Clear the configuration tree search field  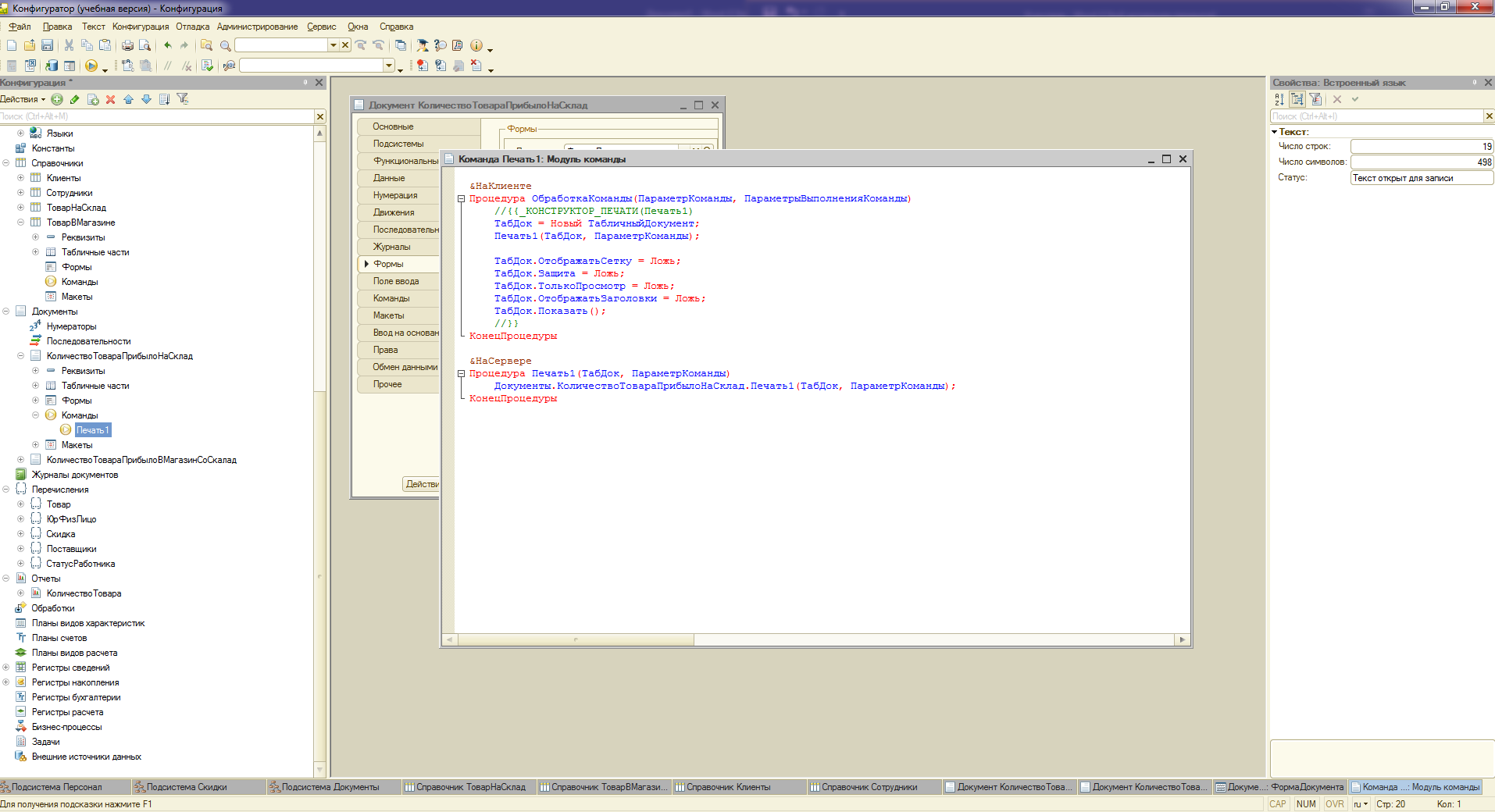pyautogui.click(x=319, y=116)
